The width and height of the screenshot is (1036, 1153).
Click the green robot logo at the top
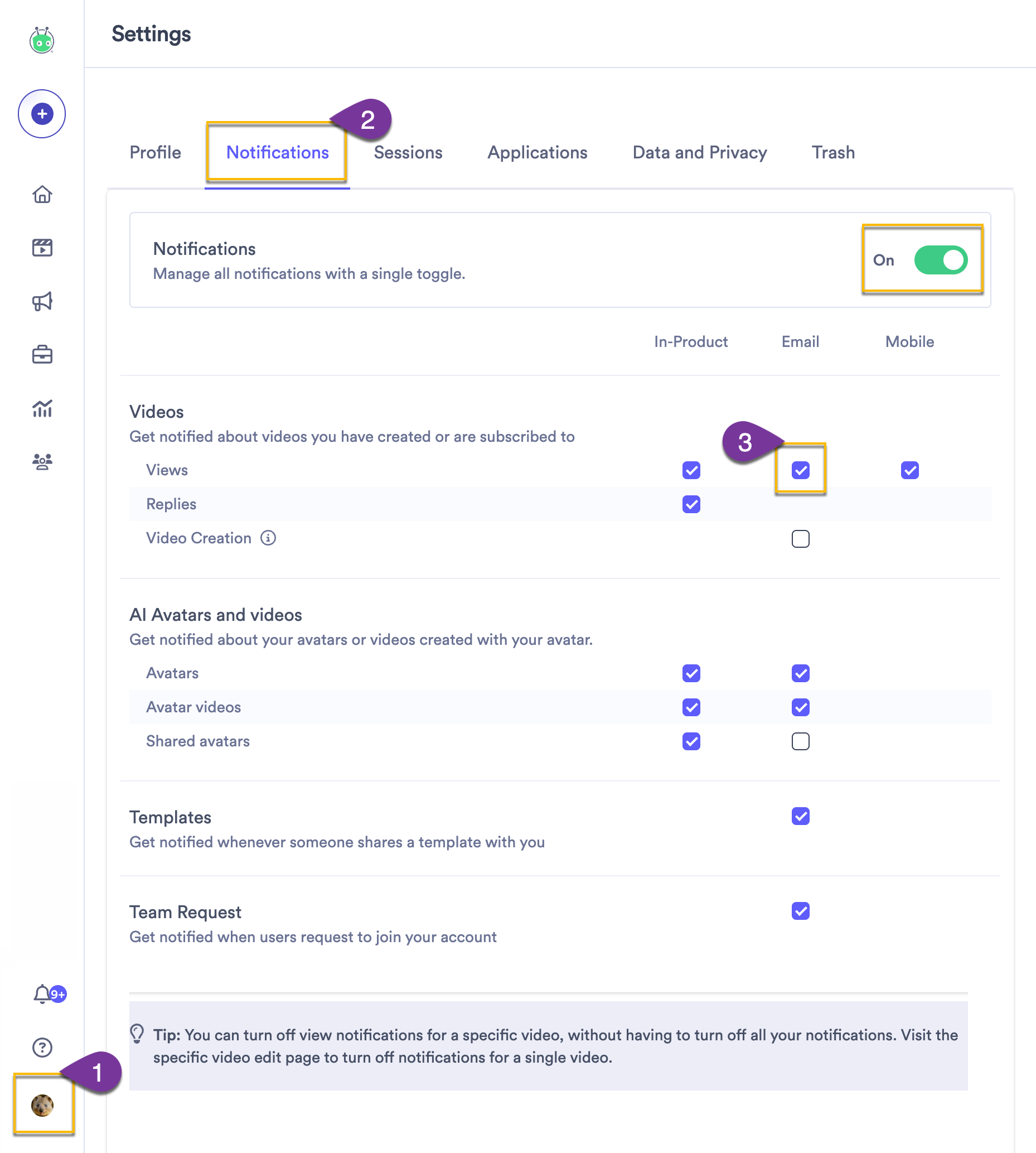click(42, 40)
